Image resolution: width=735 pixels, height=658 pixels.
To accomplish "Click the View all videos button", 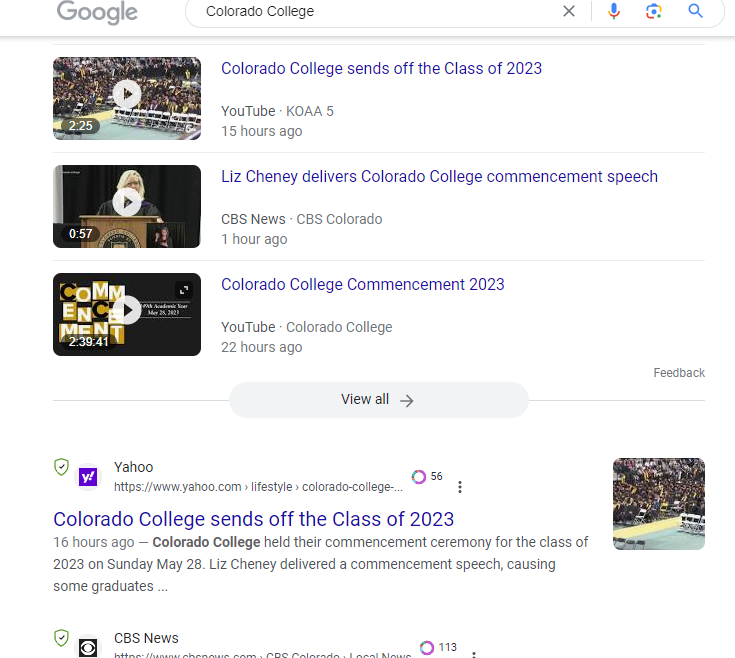I will pyautogui.click(x=379, y=400).
